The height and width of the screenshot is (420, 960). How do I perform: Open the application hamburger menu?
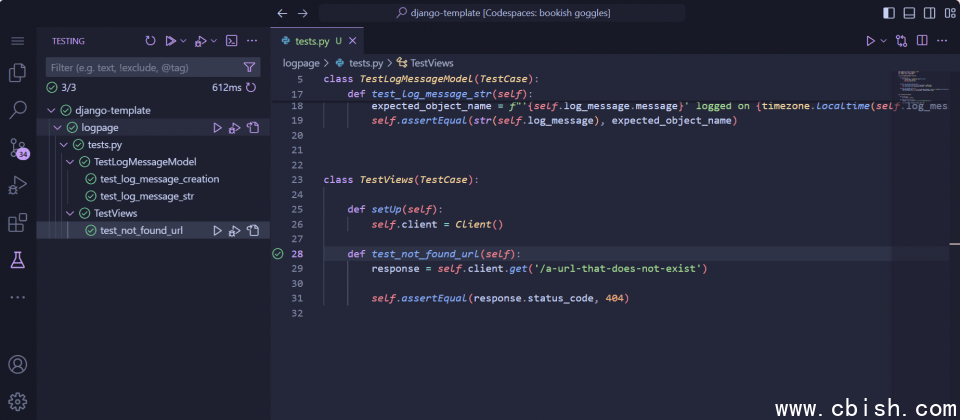(17, 41)
